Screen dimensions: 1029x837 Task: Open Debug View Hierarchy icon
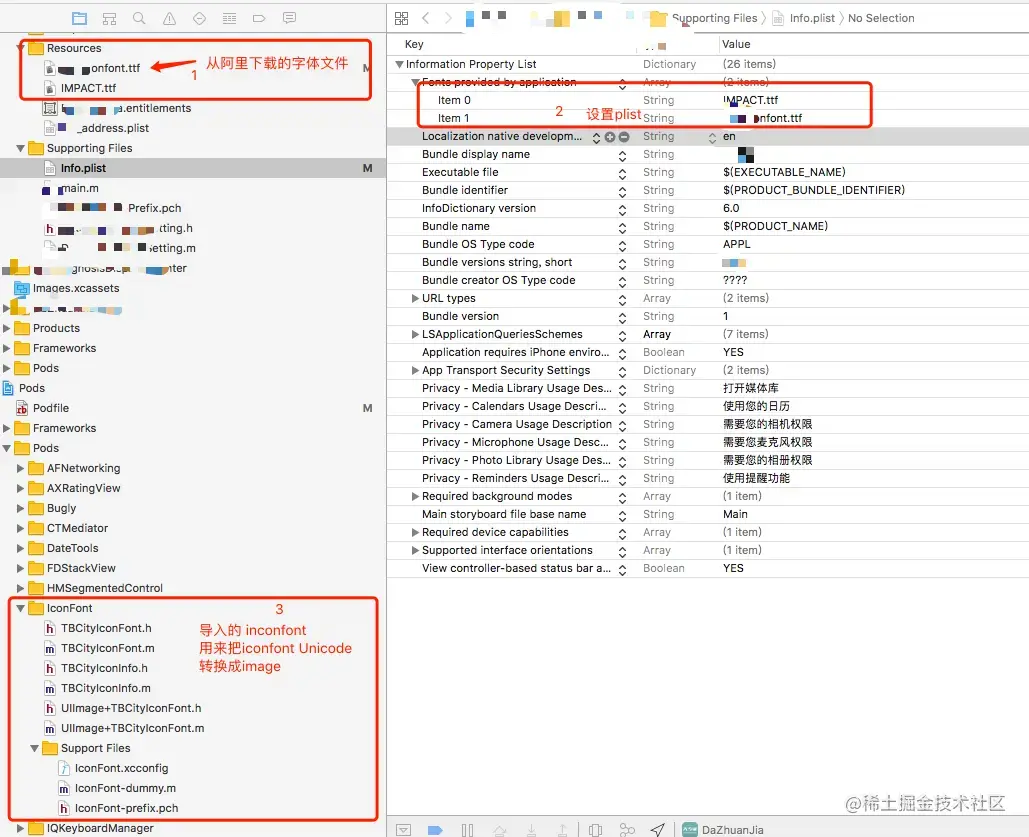pos(595,830)
